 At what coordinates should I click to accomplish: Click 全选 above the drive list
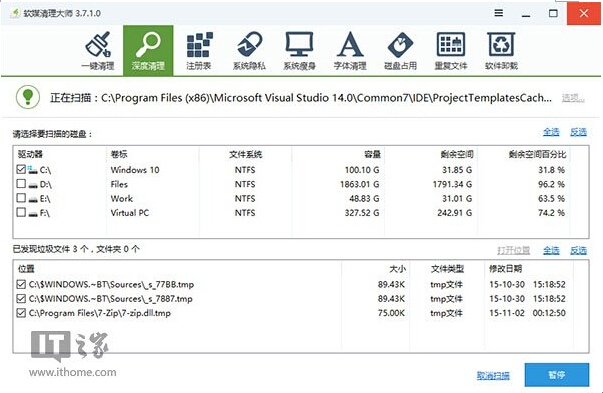(551, 132)
